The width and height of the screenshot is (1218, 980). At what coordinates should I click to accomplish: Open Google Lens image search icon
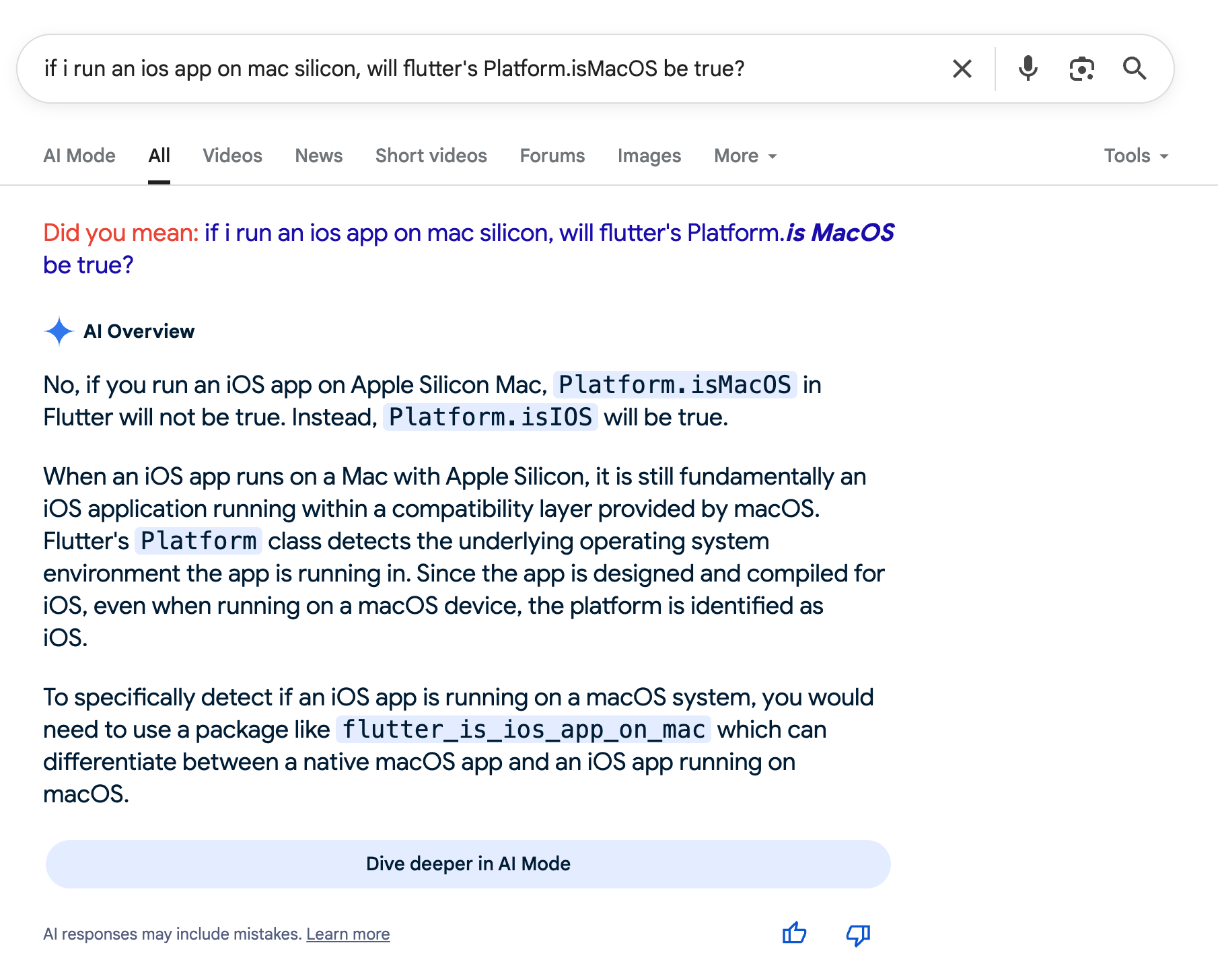[x=1081, y=69]
